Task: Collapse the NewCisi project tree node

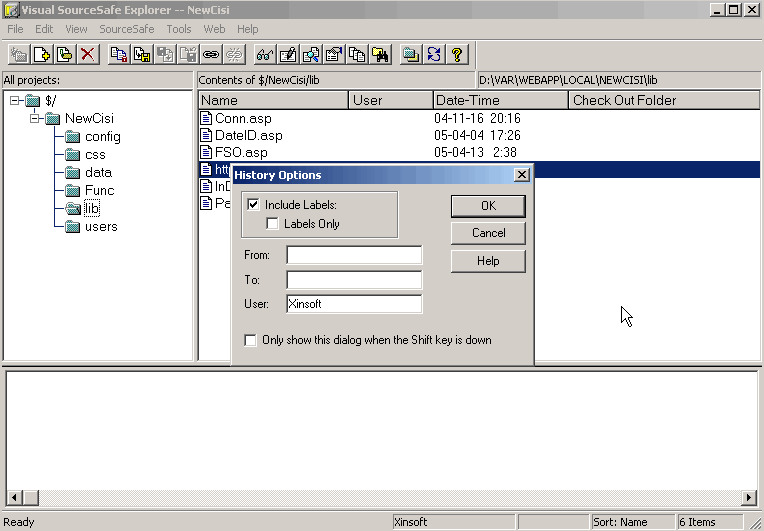Action: (35, 118)
